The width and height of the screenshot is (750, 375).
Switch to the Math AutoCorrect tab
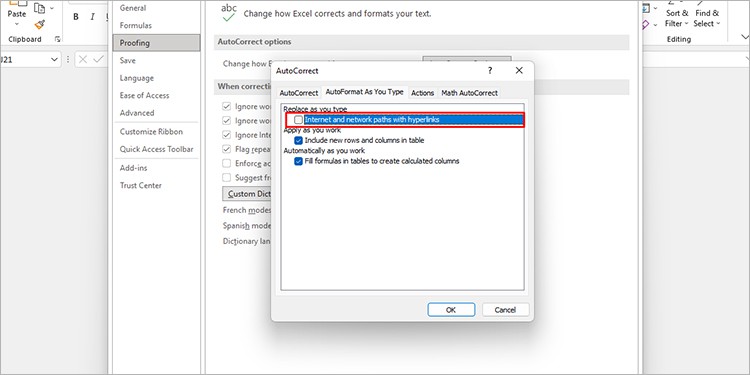coord(469,93)
